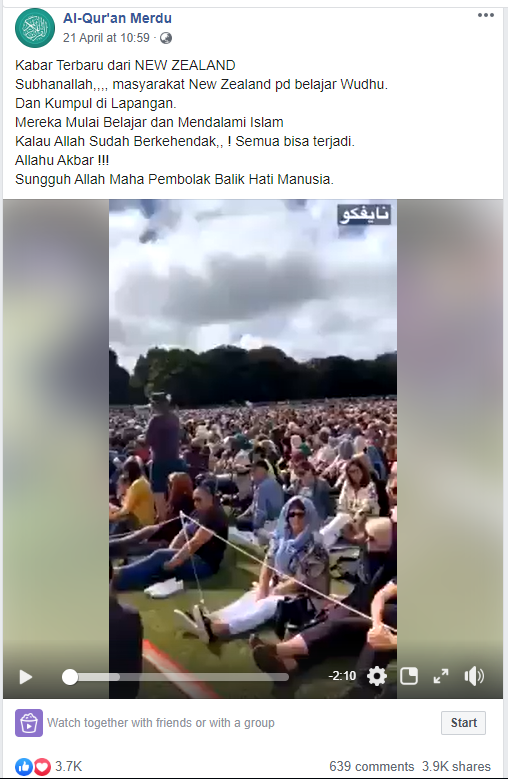
Task: Click the red heart reaction icon
Action: point(42,767)
